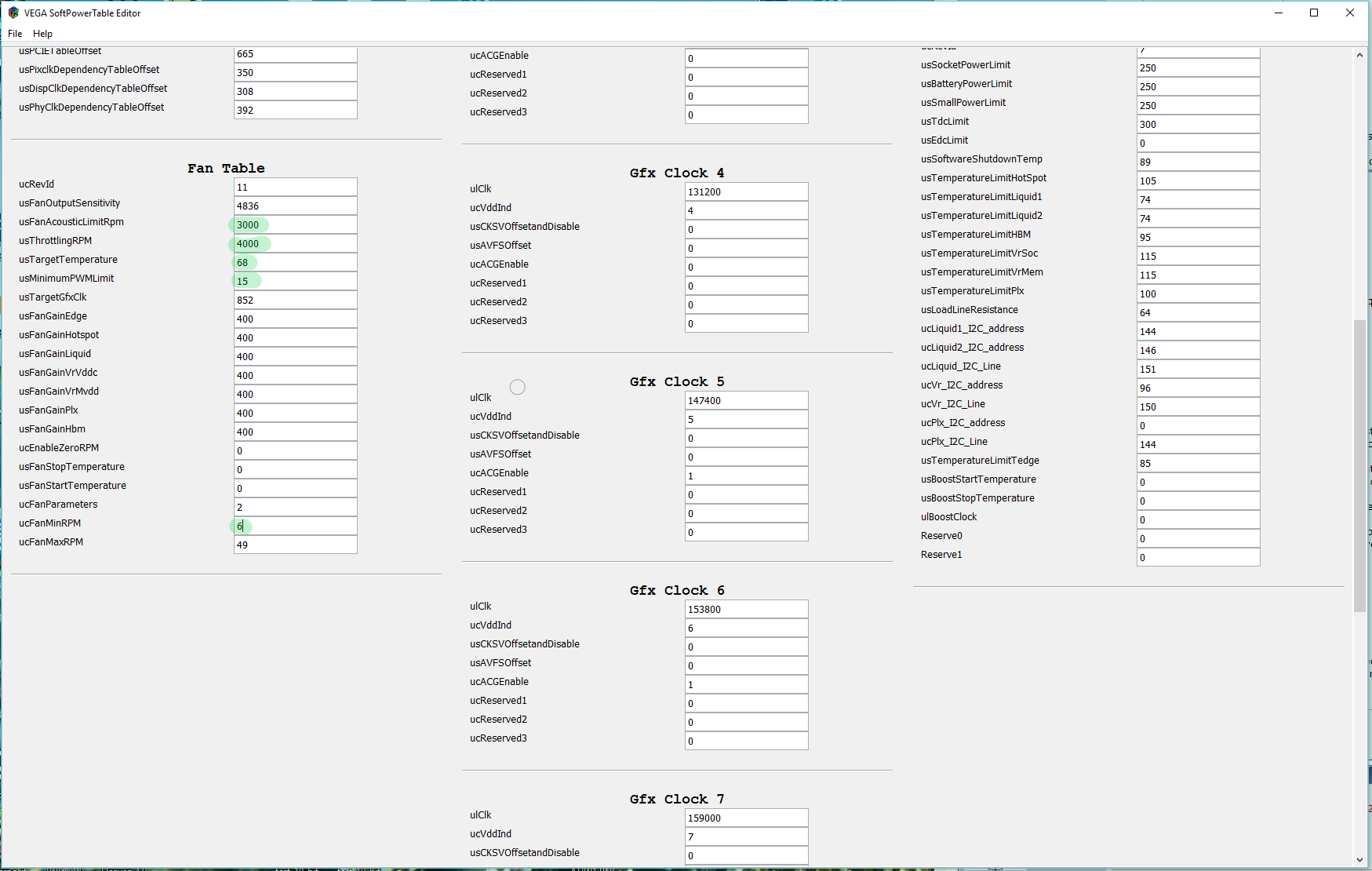Click the usThrottlingRPM label
The width and height of the screenshot is (1372, 871).
56,241
